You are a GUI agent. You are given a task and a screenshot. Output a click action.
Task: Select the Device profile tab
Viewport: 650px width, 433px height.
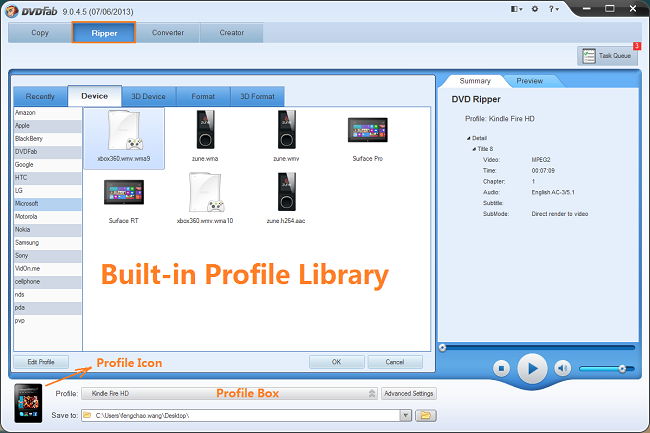tap(95, 96)
